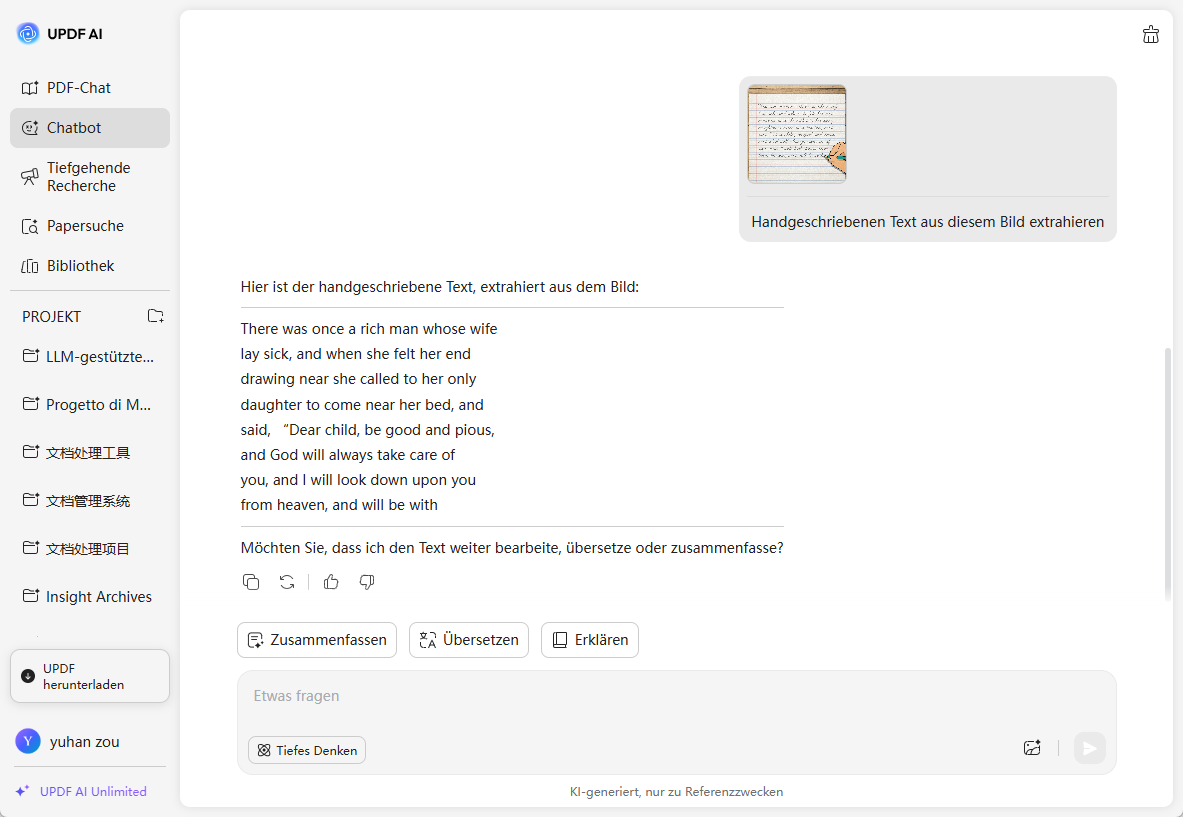Click text 'Möchten Sie, dass ich den Text weiter bearbeite'
This screenshot has width=1183, height=817.
pos(401,548)
